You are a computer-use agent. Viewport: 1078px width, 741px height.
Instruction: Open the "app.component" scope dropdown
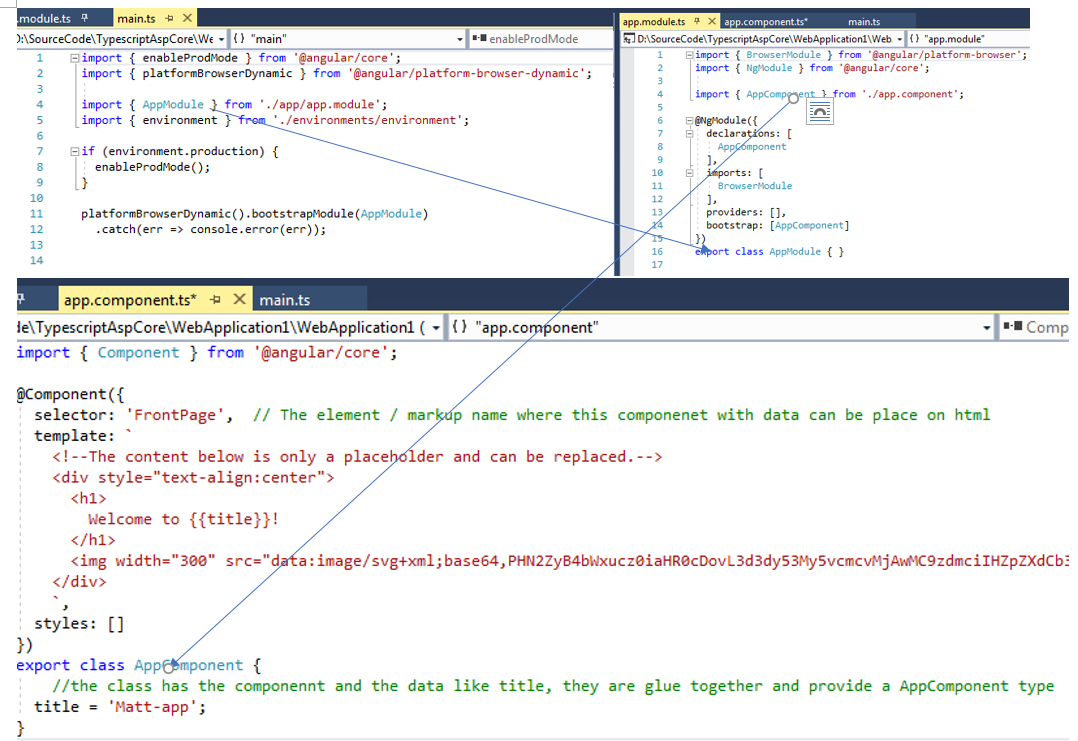point(987,328)
